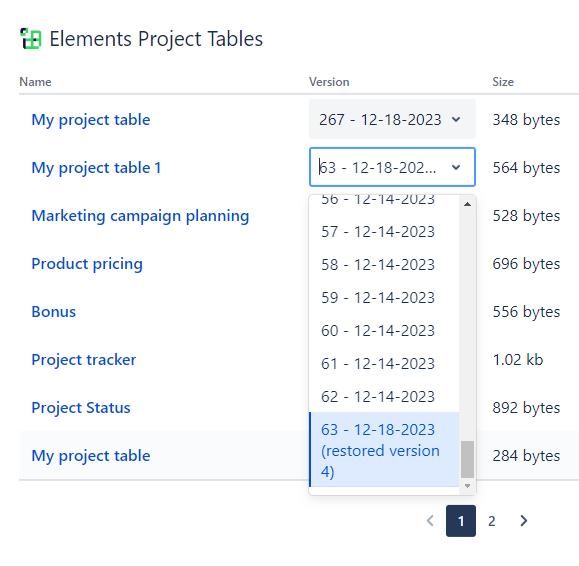Open My project table 1 link
The height and width of the screenshot is (566, 579).
(x=96, y=168)
